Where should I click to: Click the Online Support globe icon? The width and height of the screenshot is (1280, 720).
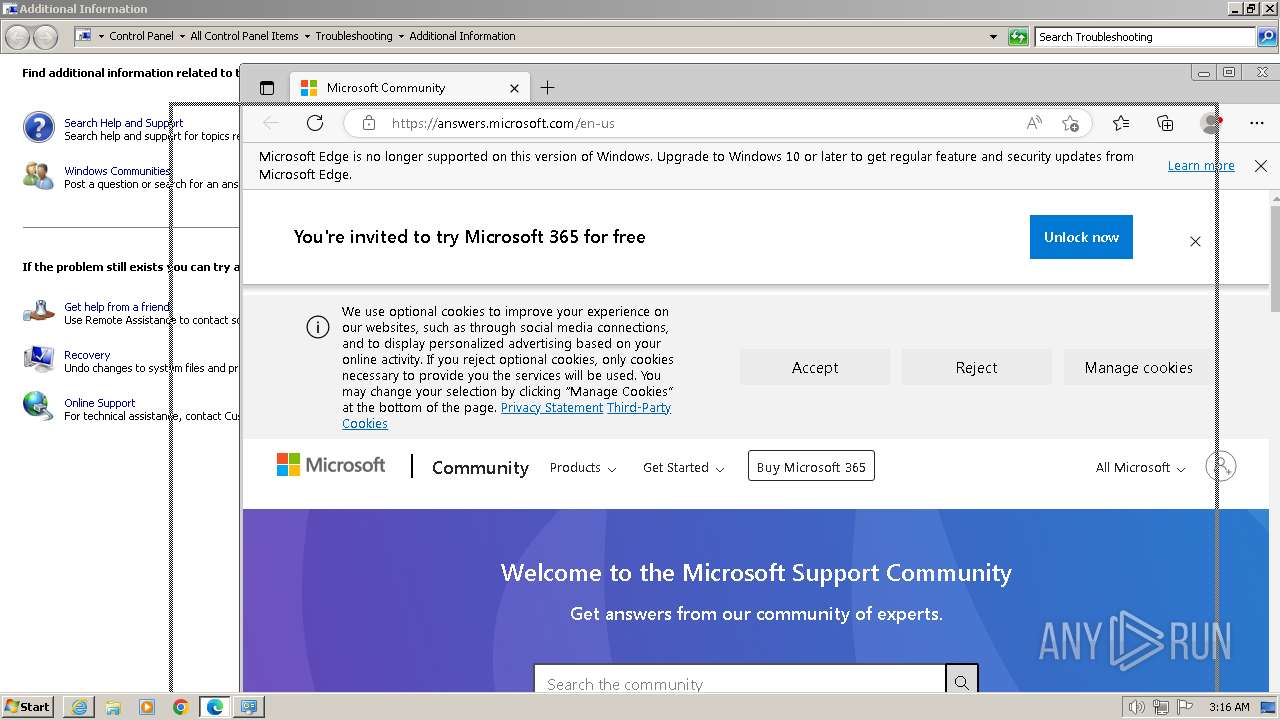coord(39,406)
